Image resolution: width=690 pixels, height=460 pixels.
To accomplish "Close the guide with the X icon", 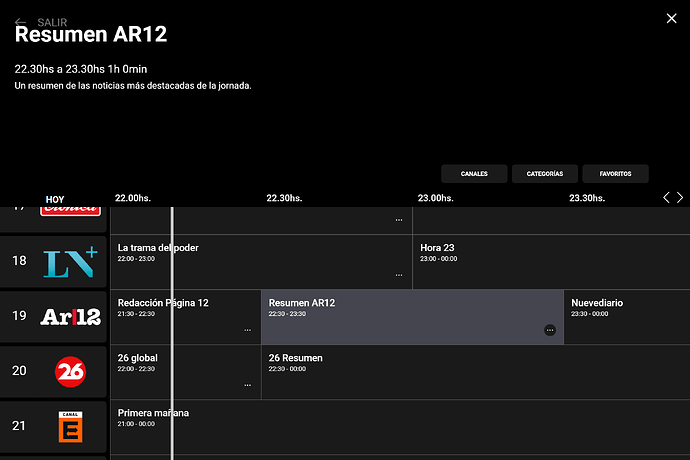I will click(671, 18).
